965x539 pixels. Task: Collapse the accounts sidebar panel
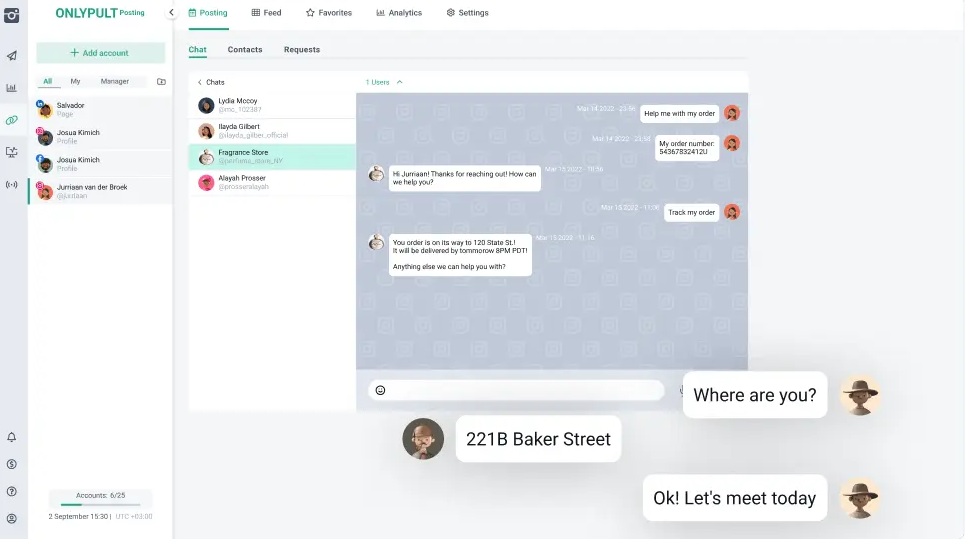click(171, 13)
